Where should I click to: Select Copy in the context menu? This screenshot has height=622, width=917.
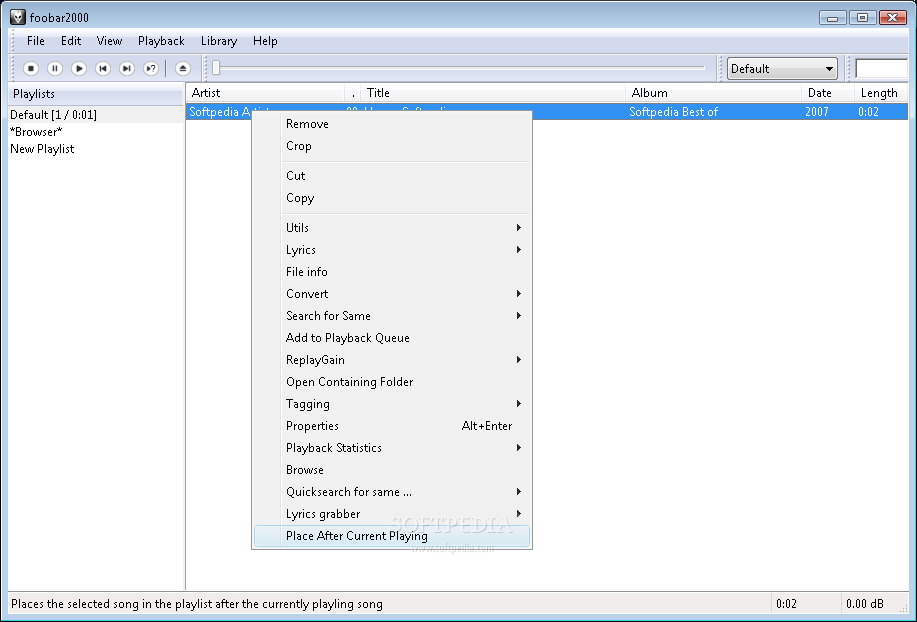pos(392,198)
